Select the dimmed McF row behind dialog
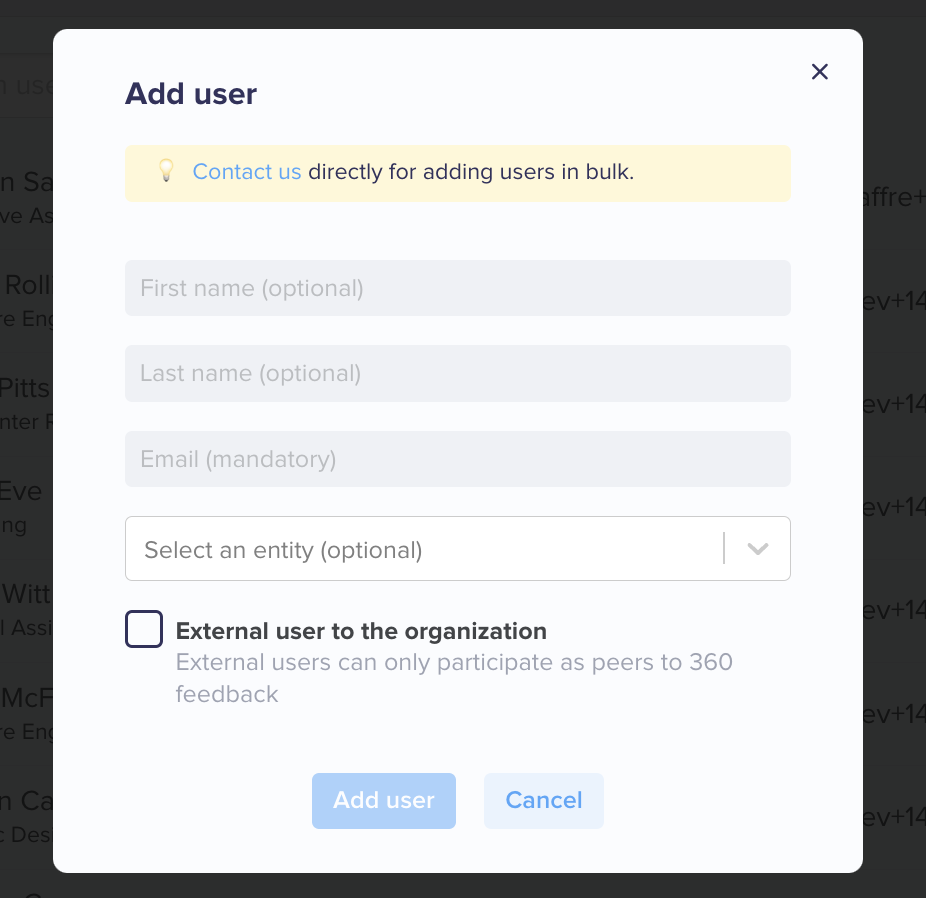Screen dimensions: 926x898 (26, 714)
